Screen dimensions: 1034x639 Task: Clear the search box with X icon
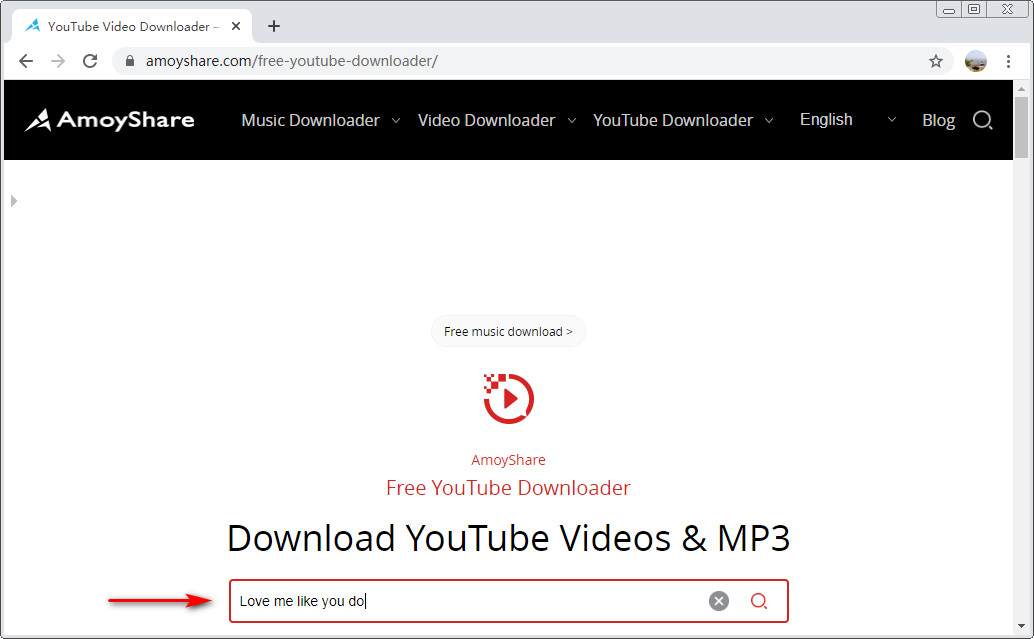coord(719,601)
